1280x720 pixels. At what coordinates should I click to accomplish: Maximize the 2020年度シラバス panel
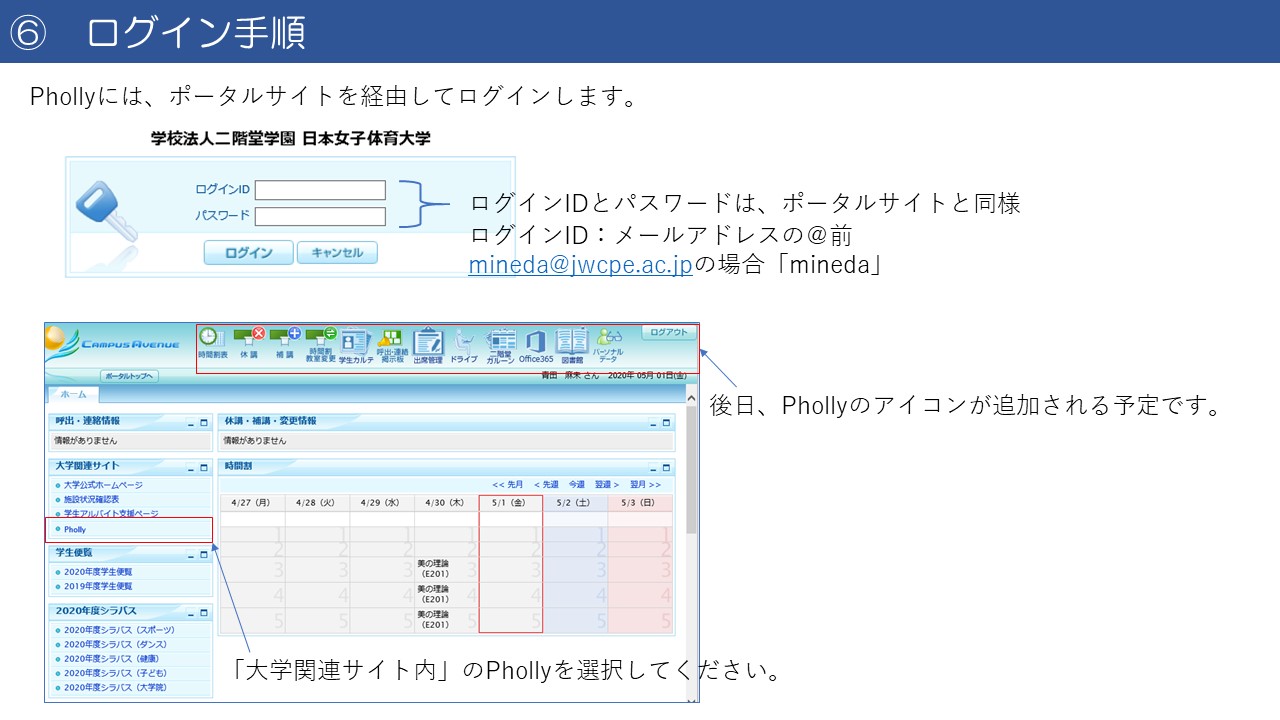205,612
